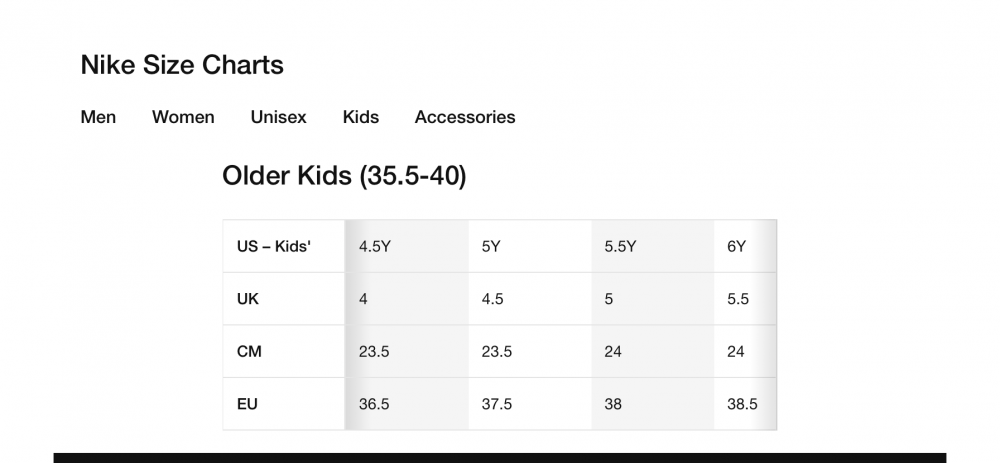1000x463 pixels.
Task: Open the Kids size chart tab
Action: (x=361, y=117)
